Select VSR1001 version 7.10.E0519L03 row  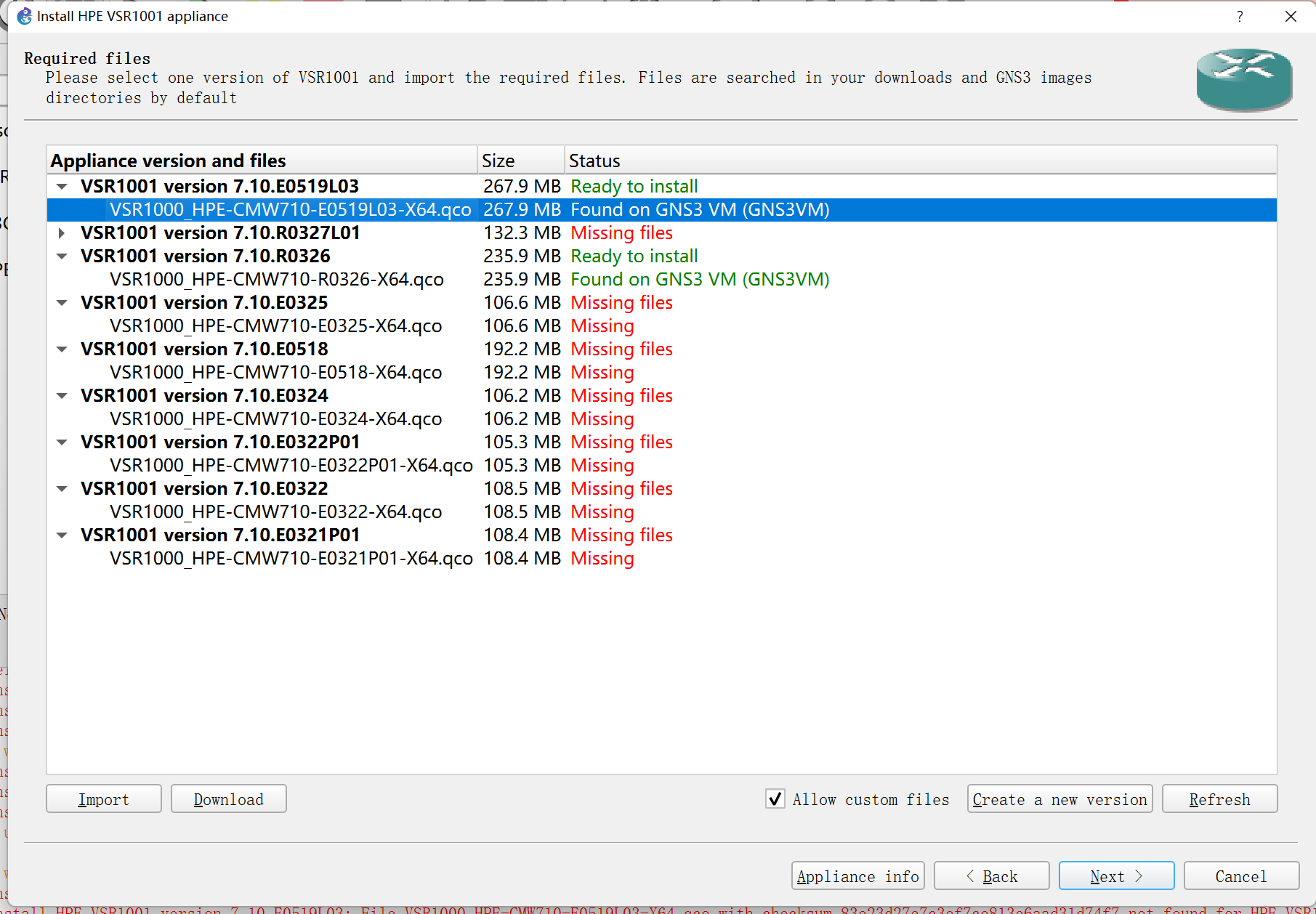(x=661, y=187)
